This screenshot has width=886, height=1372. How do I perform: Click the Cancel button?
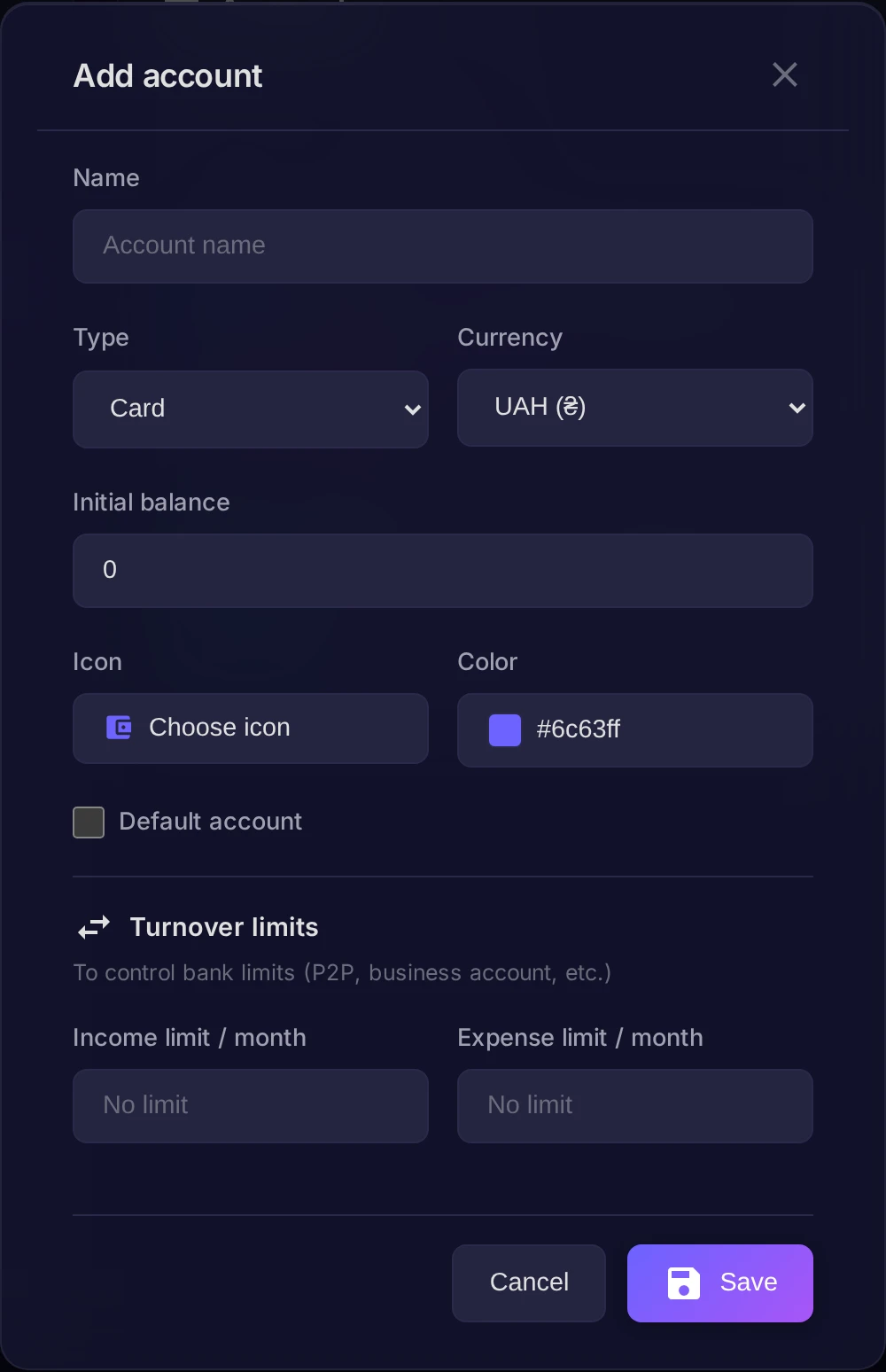point(529,1282)
